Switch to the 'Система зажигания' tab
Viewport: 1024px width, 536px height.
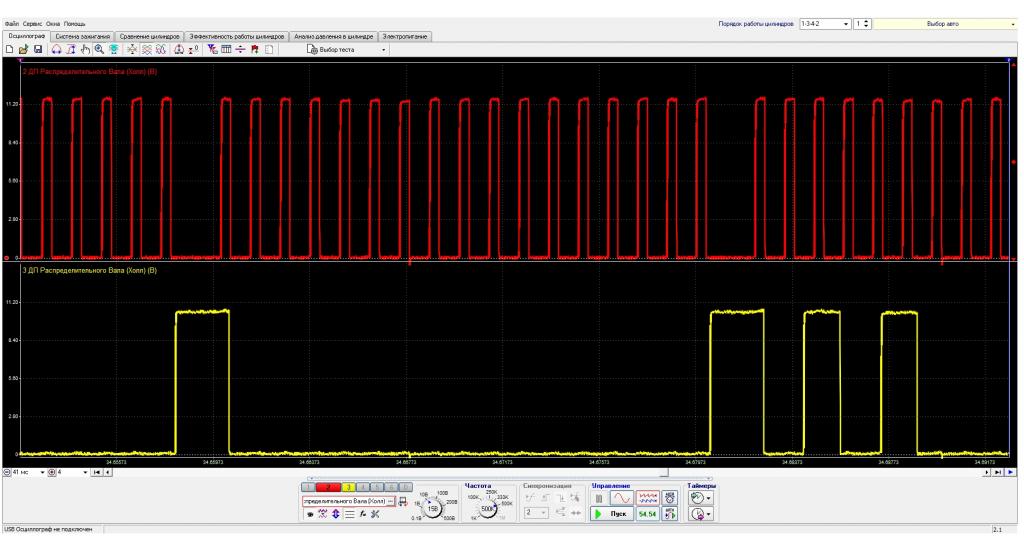pos(82,37)
